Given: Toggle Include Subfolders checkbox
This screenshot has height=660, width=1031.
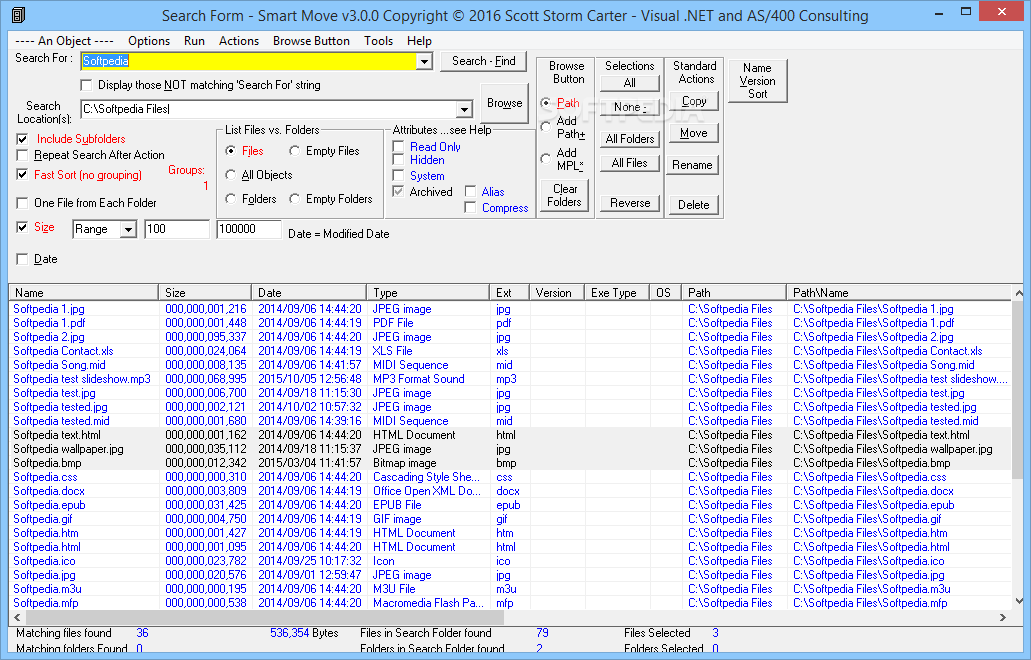Looking at the screenshot, I should click(22, 139).
